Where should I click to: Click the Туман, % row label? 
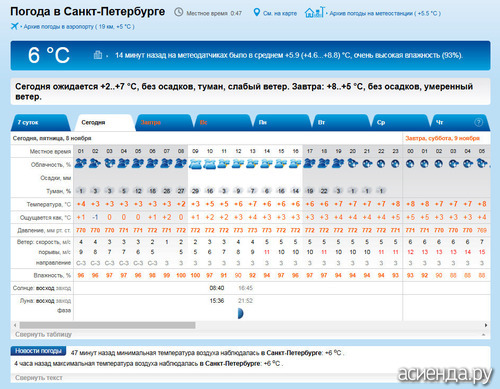[59, 191]
